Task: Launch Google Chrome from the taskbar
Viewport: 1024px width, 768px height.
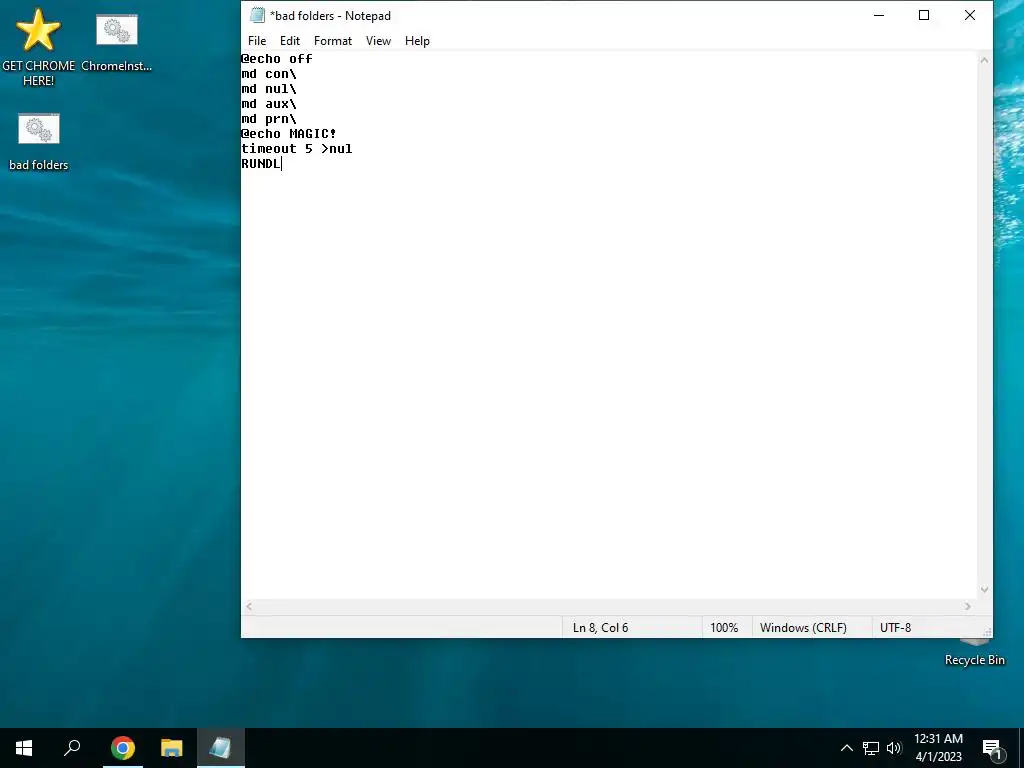Action: (123, 748)
